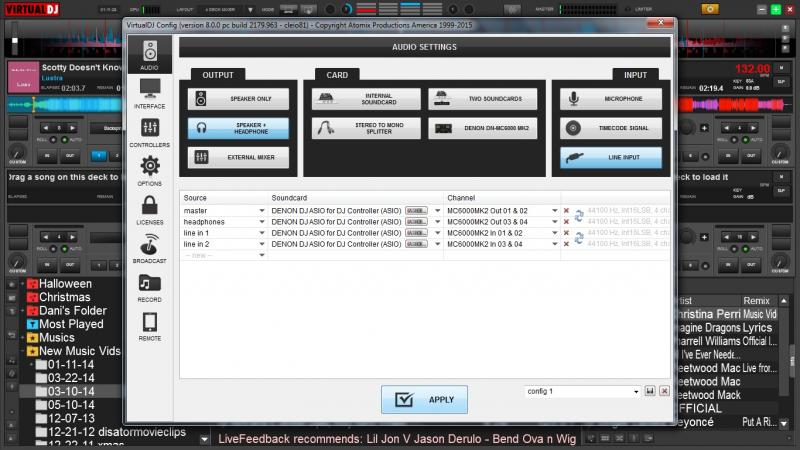Delete the line in 1 audio row
Image resolution: width=800 pixels, height=450 pixels.
(x=566, y=233)
